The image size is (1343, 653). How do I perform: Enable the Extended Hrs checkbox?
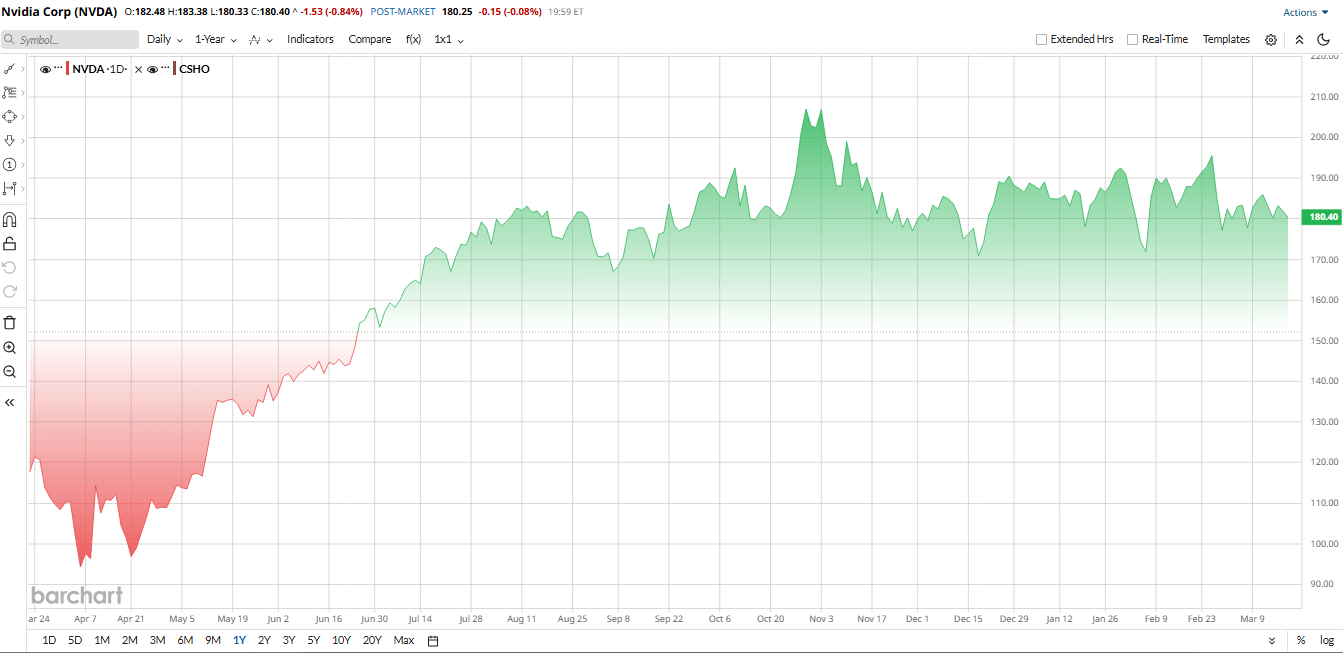1041,40
